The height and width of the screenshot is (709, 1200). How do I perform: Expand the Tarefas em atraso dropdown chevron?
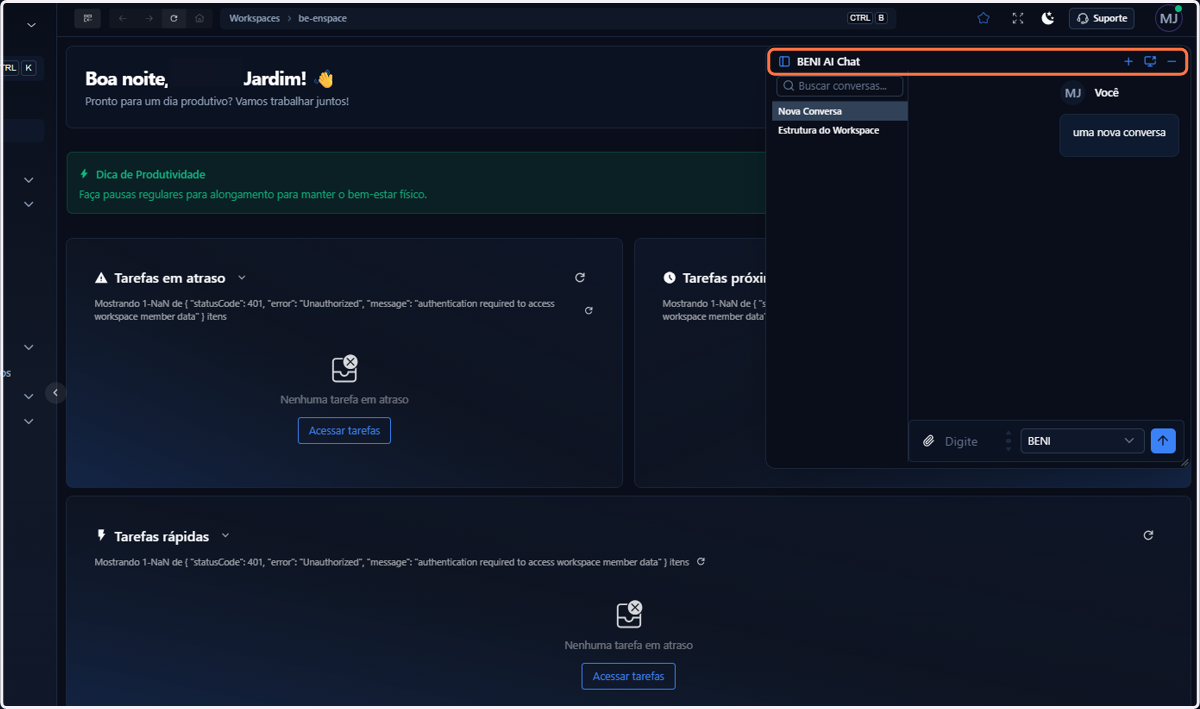coord(242,278)
